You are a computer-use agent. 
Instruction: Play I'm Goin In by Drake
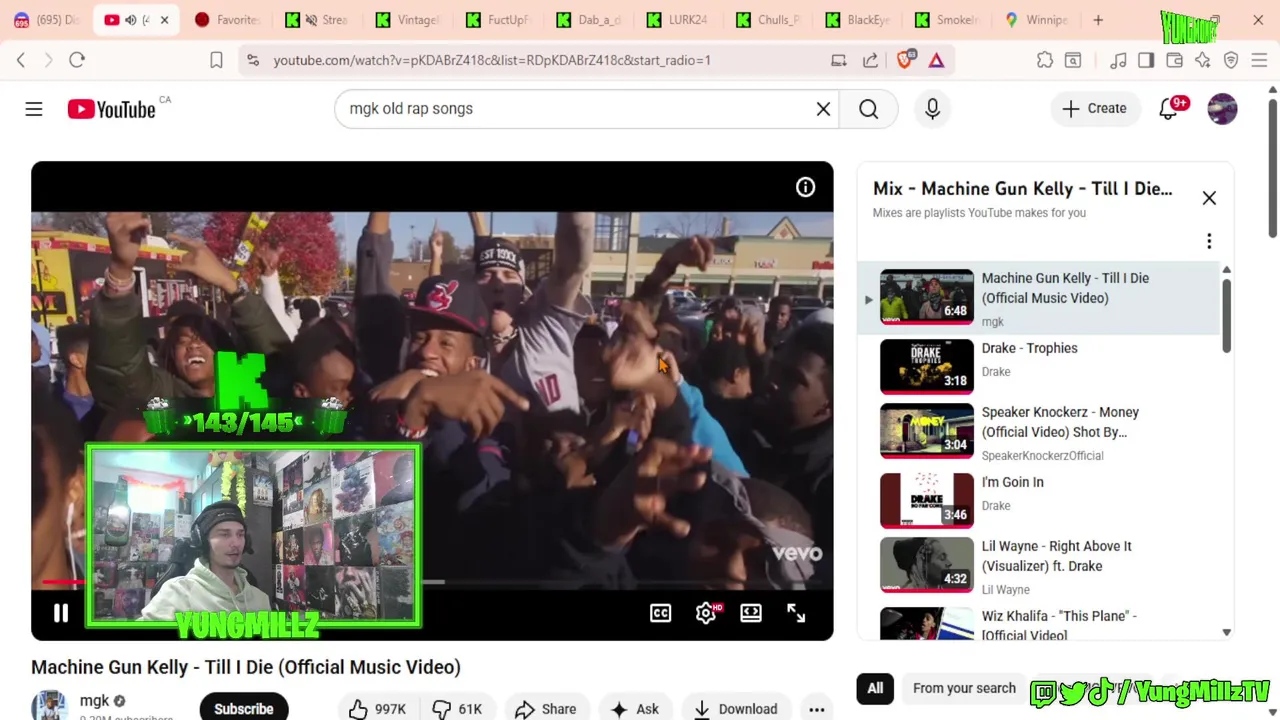(x=1040, y=500)
